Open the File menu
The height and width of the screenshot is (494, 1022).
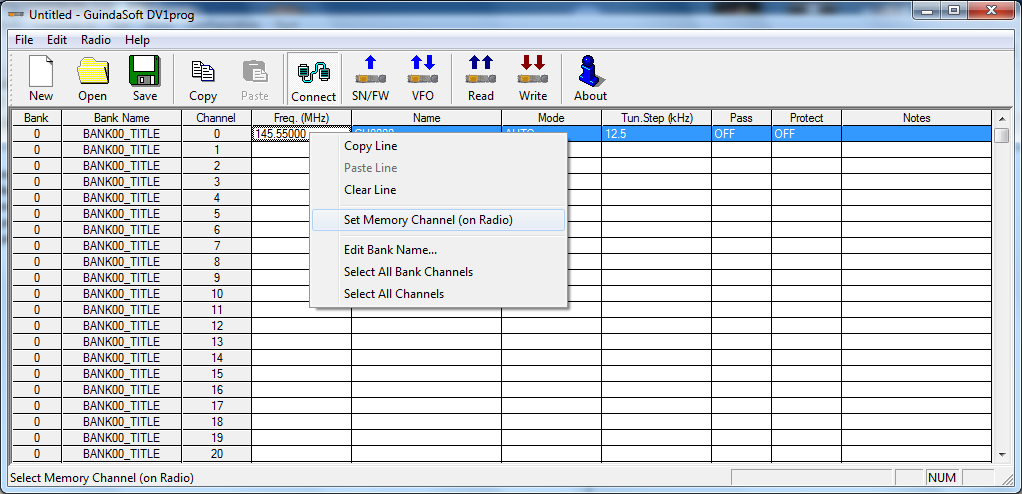tap(24, 40)
